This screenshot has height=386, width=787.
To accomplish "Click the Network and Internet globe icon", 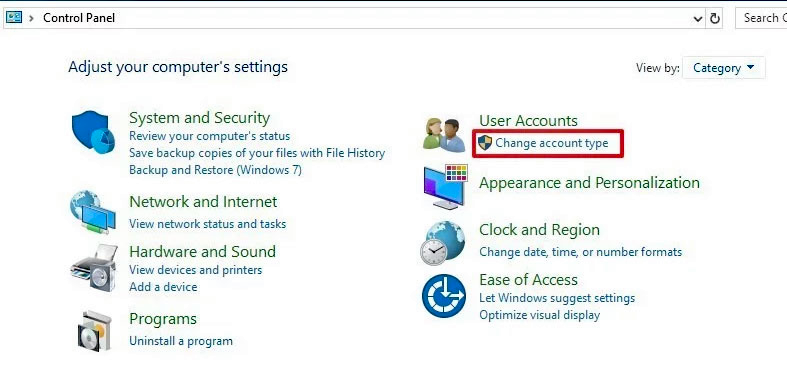I will click(x=93, y=211).
